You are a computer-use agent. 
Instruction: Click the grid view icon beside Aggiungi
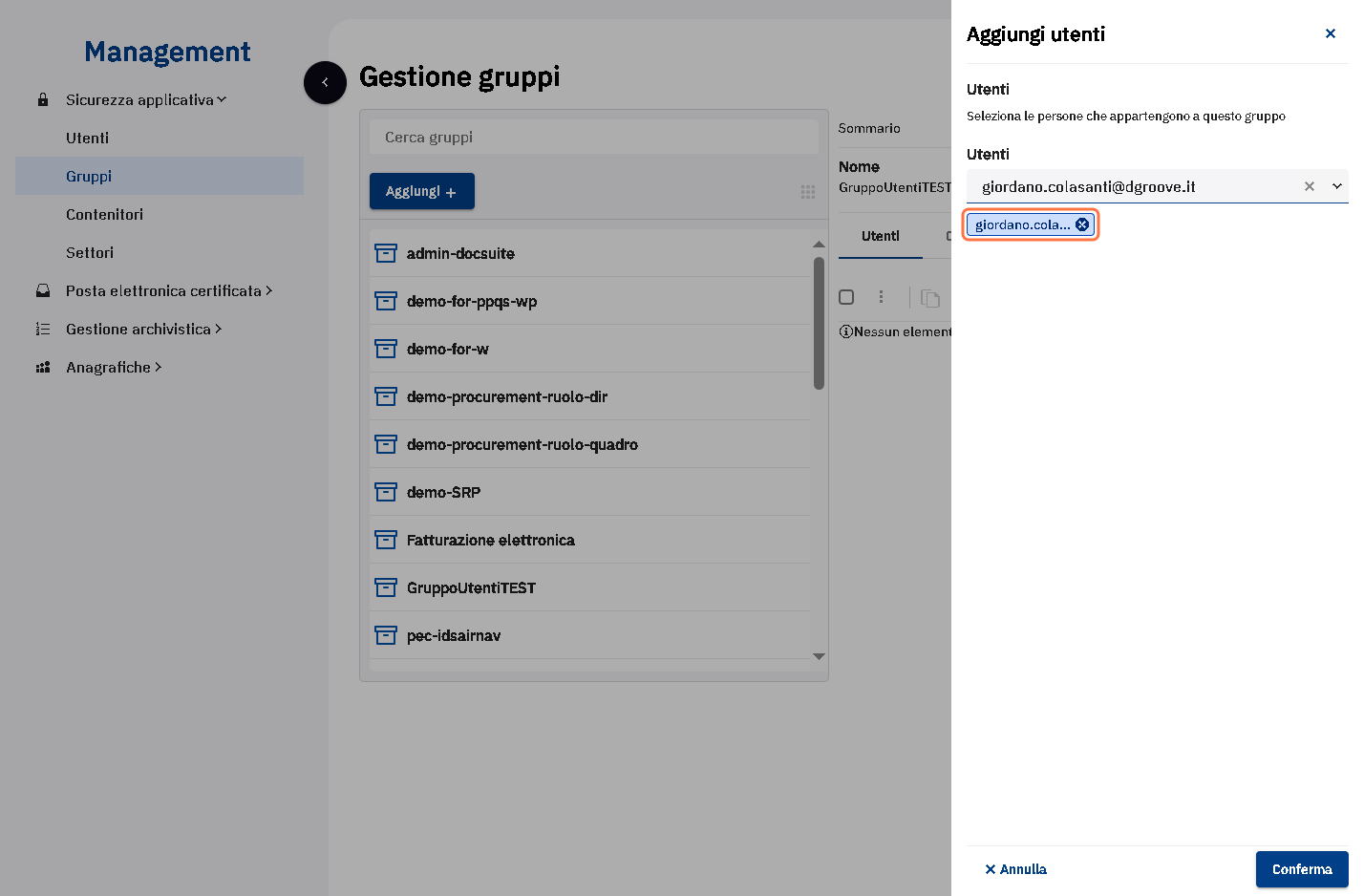[808, 192]
